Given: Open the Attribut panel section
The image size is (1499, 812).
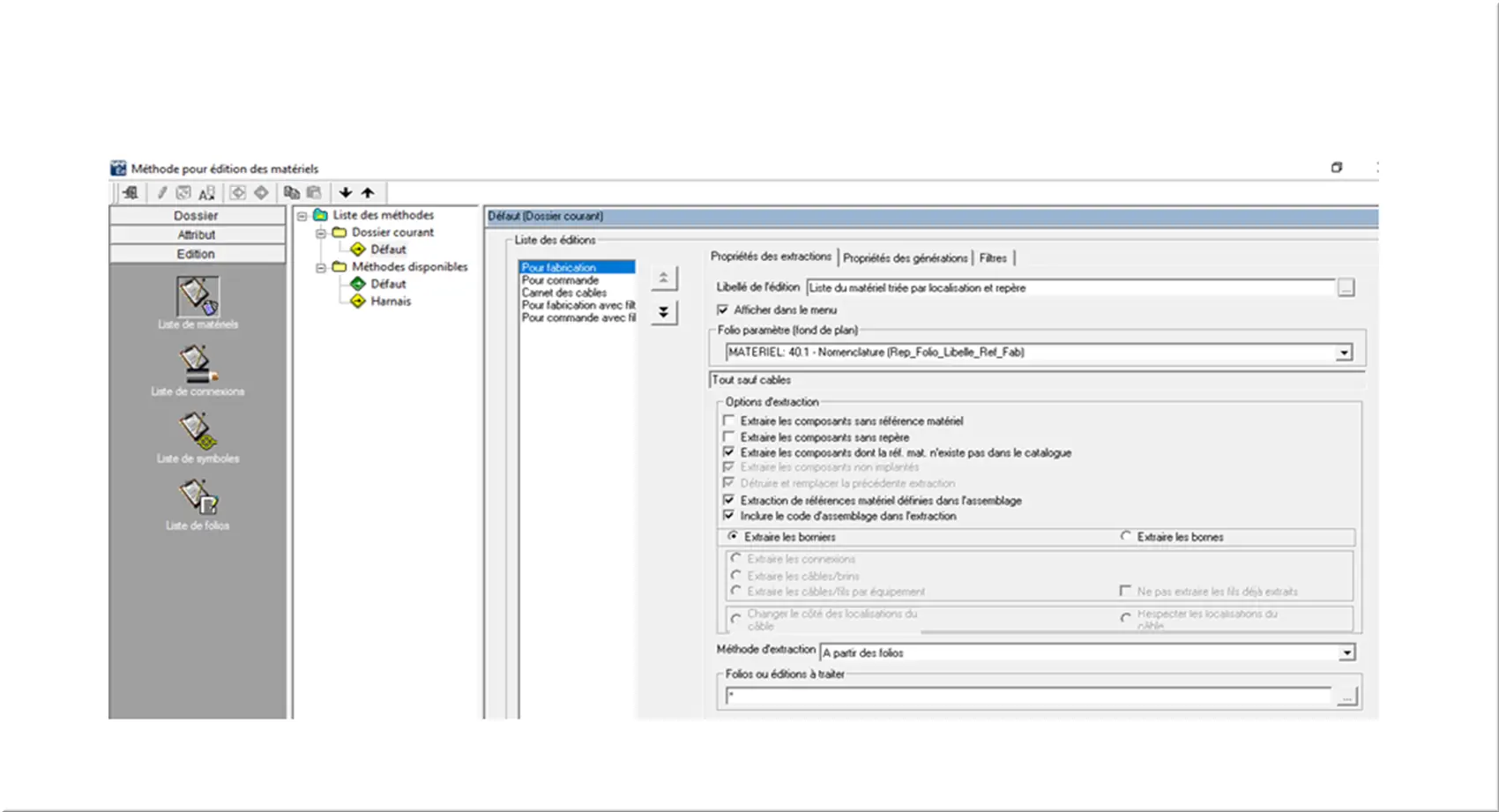Looking at the screenshot, I should click(x=197, y=235).
